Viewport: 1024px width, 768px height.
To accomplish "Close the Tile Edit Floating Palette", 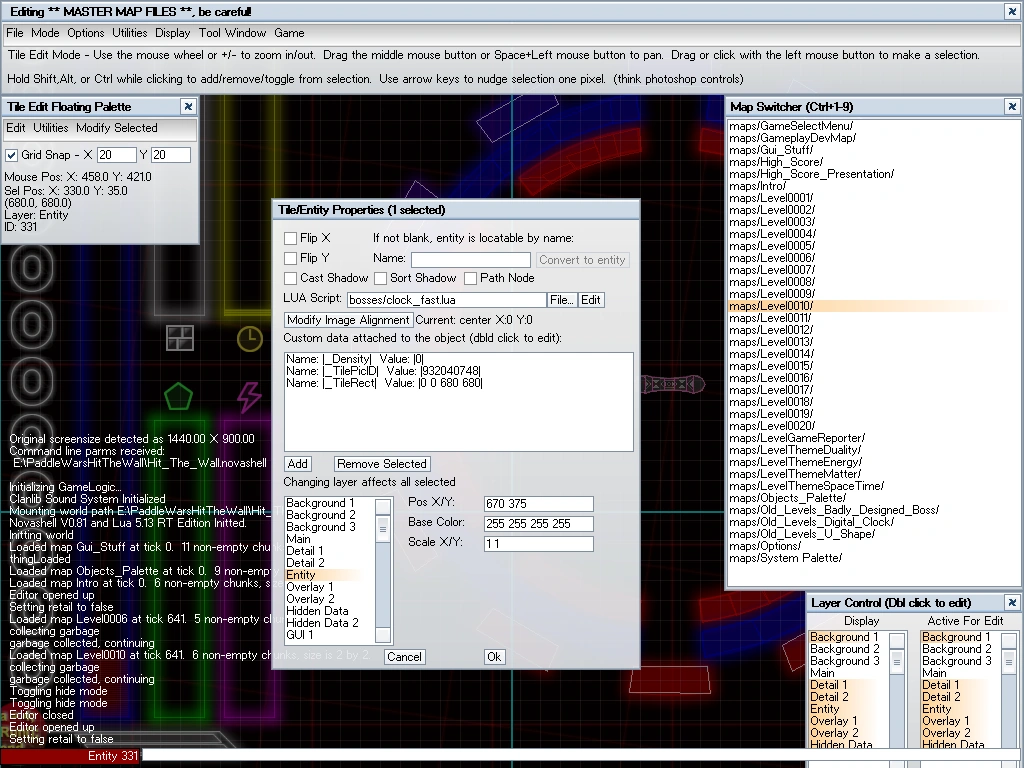I will (188, 106).
